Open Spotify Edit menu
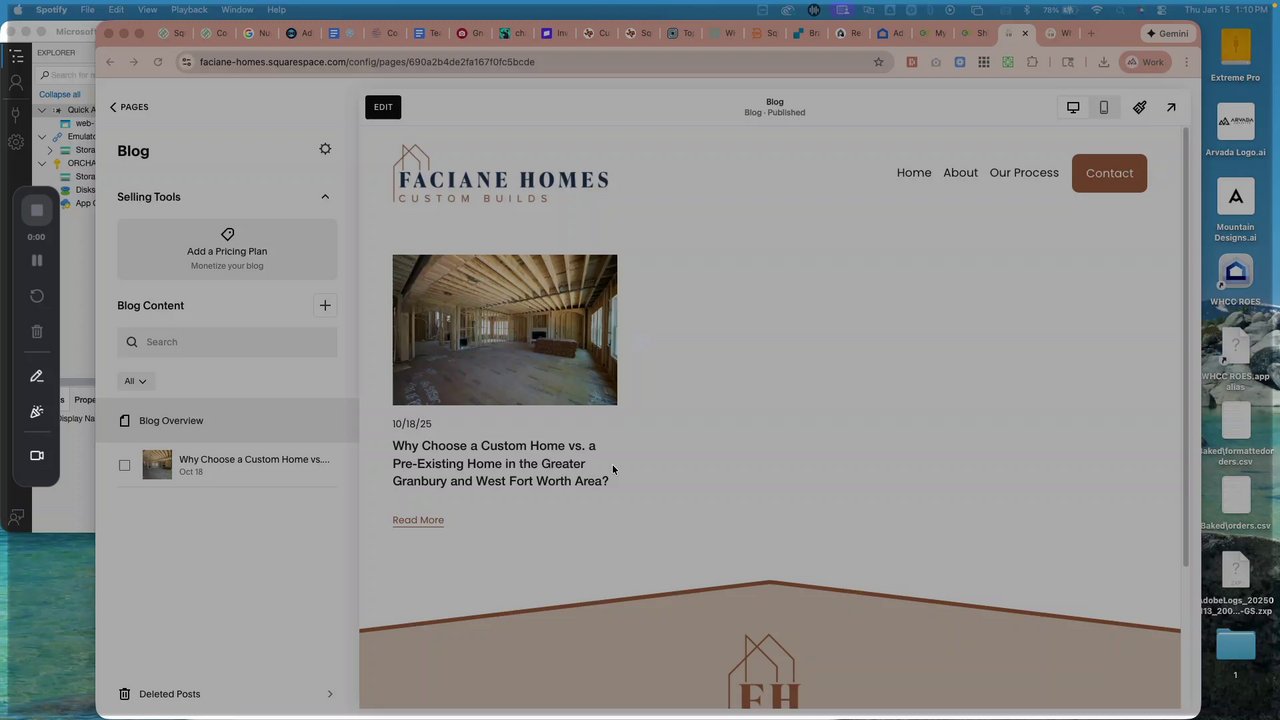This screenshot has height=720, width=1280. (116, 9)
